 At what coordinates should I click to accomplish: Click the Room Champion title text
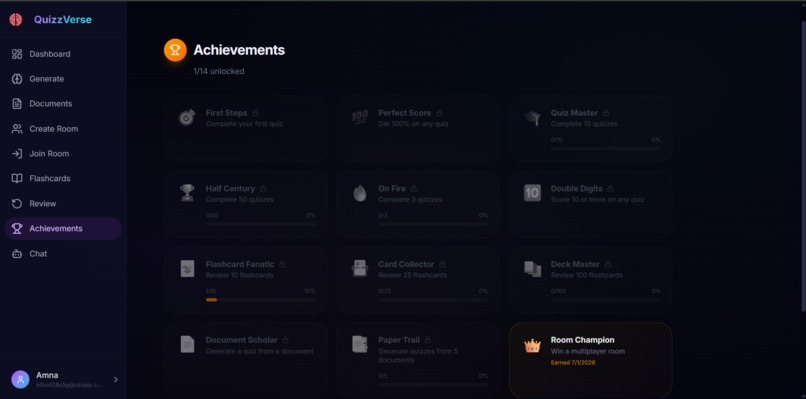pyautogui.click(x=582, y=340)
